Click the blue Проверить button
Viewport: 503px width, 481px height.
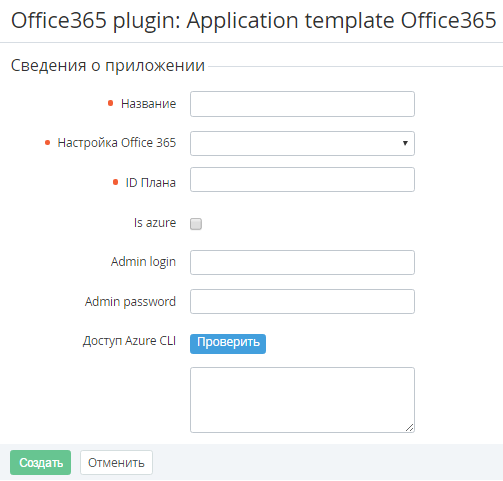[x=228, y=343]
